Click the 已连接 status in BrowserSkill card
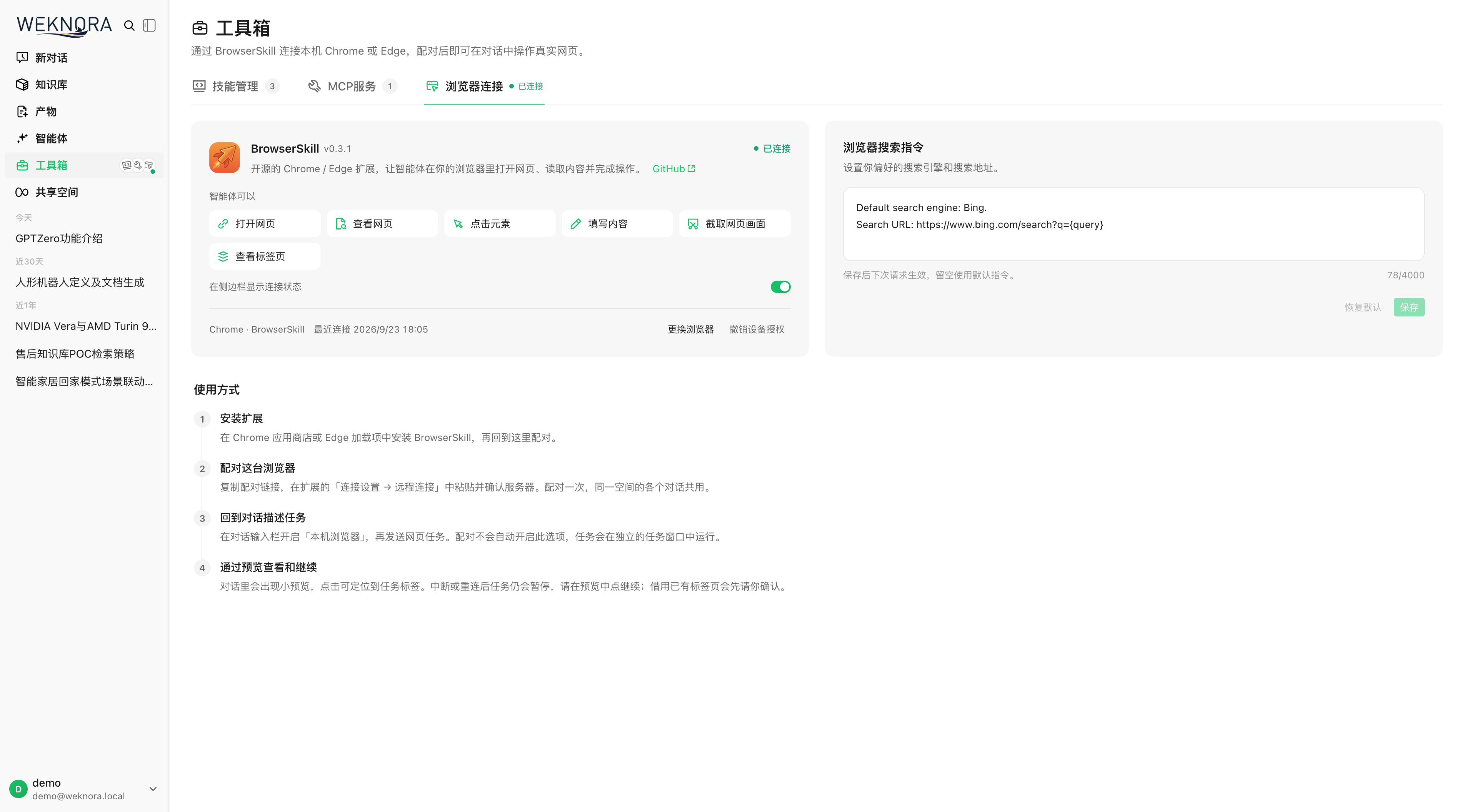Viewport: 1477px width, 812px height. tap(772, 148)
